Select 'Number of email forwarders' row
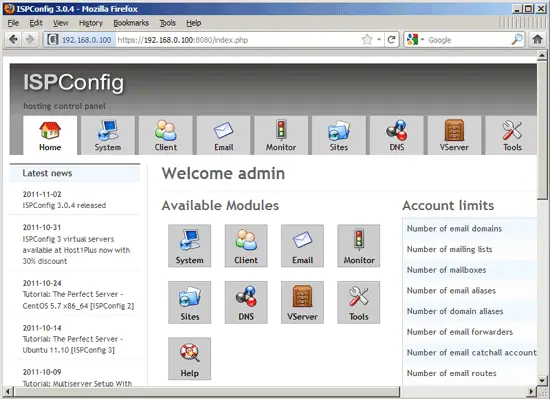Image resolution: width=550 pixels, height=399 pixels. (x=470, y=332)
